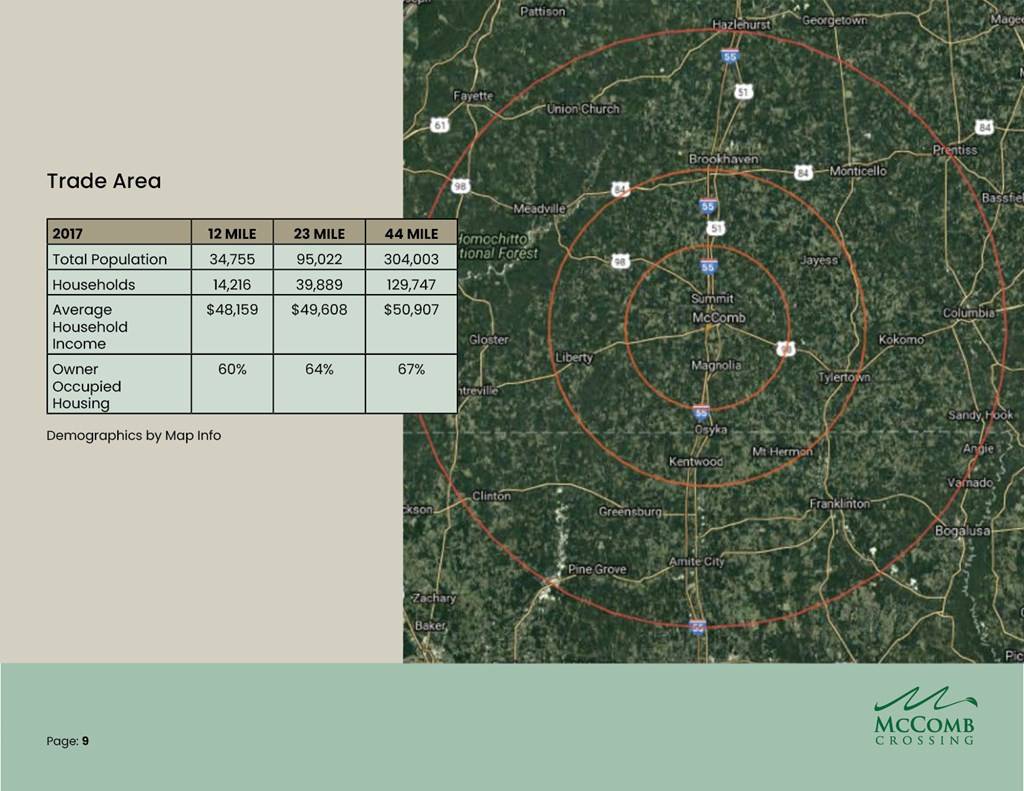Click the US 84 shield near Prentiss
Viewport: 1024px width, 791px height.
984,127
